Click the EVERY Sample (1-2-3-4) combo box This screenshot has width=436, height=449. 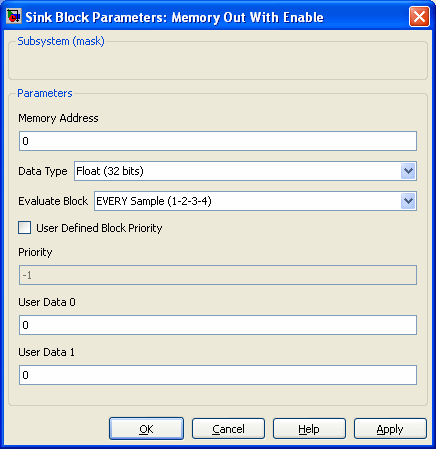click(255, 201)
